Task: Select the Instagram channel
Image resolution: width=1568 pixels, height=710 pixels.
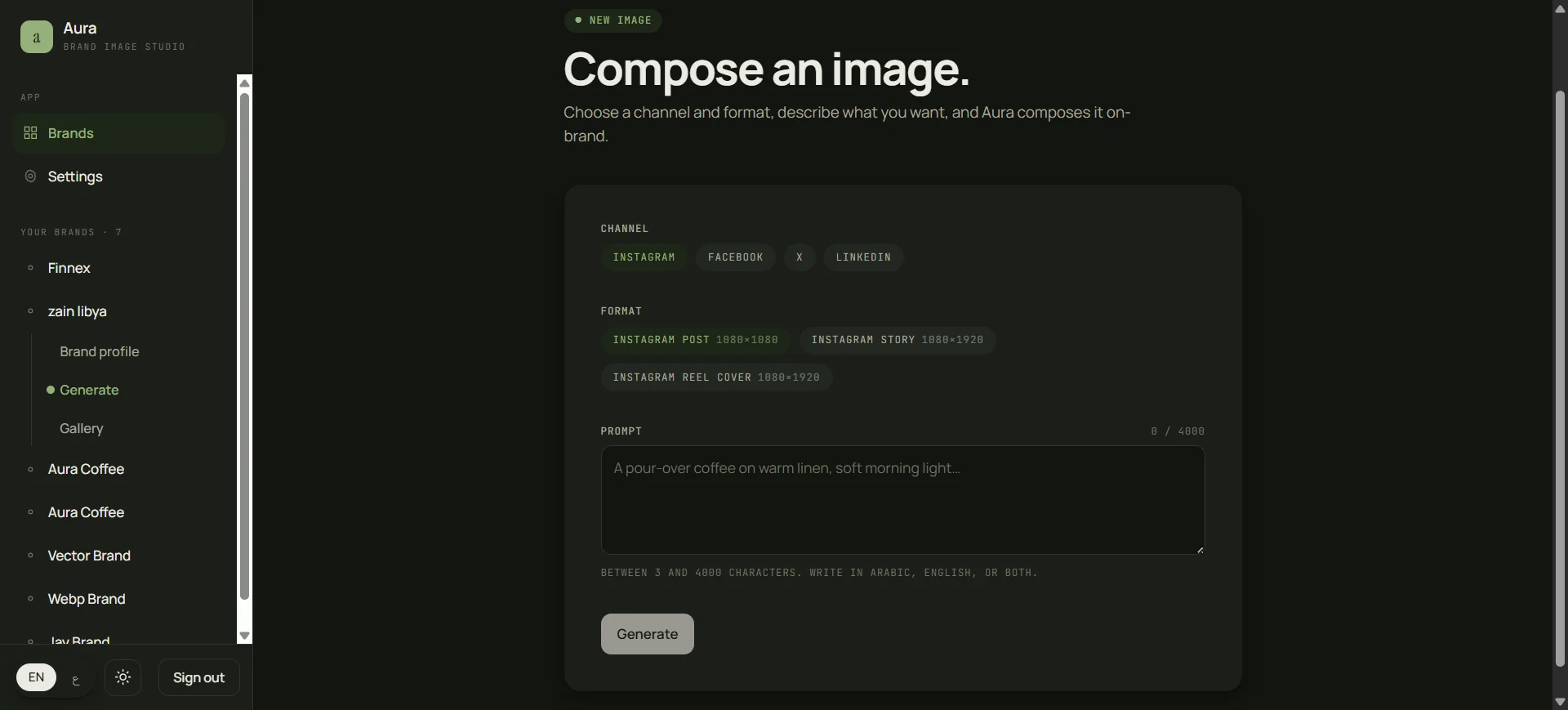Action: (x=644, y=257)
